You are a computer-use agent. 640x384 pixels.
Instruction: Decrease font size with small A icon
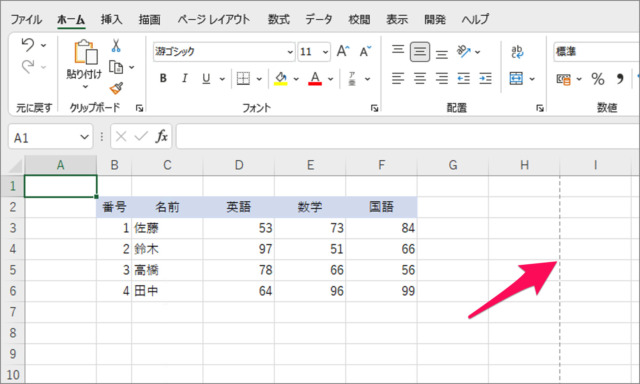click(365, 51)
